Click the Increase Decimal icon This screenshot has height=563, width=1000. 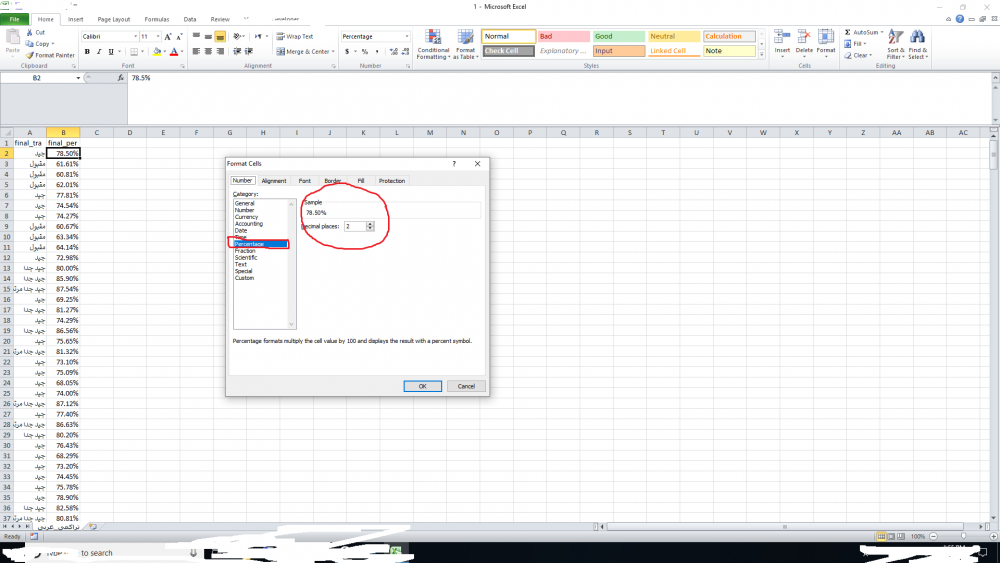coord(393,52)
